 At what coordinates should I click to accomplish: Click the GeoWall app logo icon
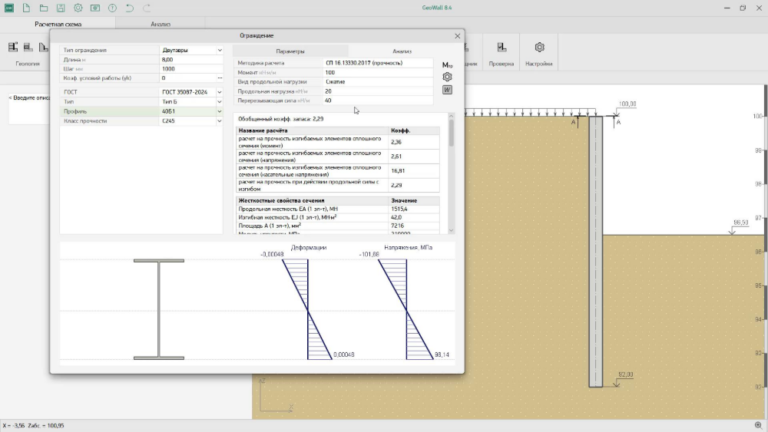click(x=9, y=8)
